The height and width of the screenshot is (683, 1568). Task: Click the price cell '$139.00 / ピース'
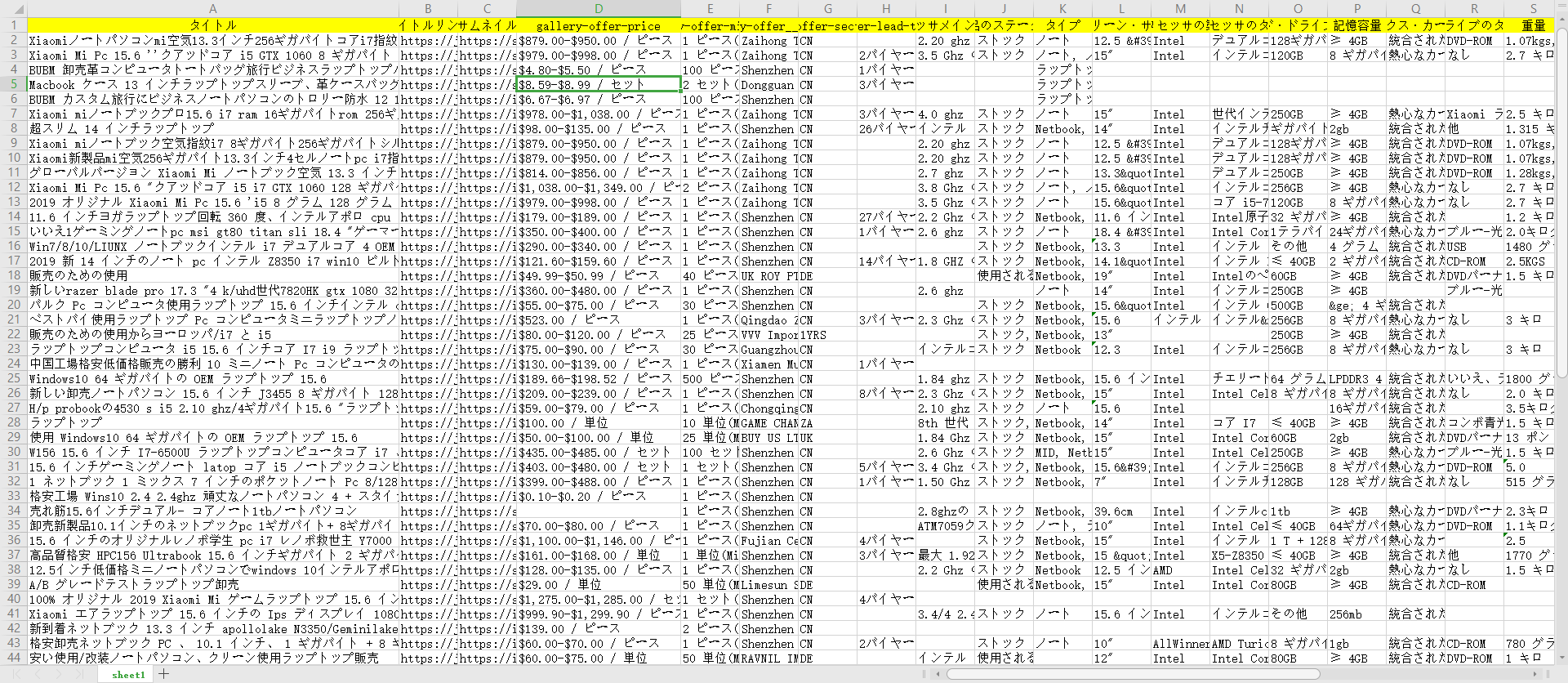pos(599,628)
